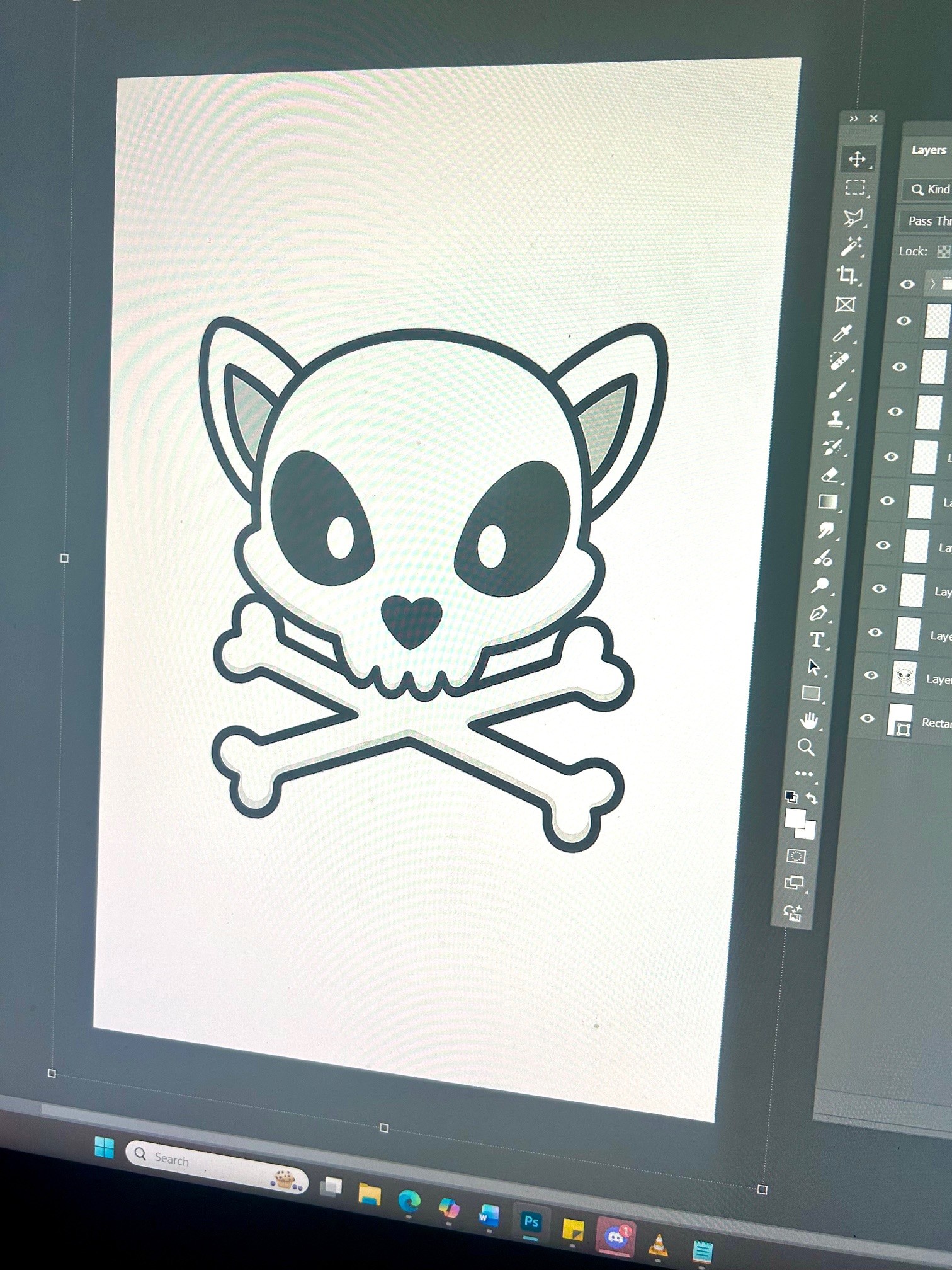Select the Eyedropper tool
The image size is (952, 1270).
pos(842,333)
